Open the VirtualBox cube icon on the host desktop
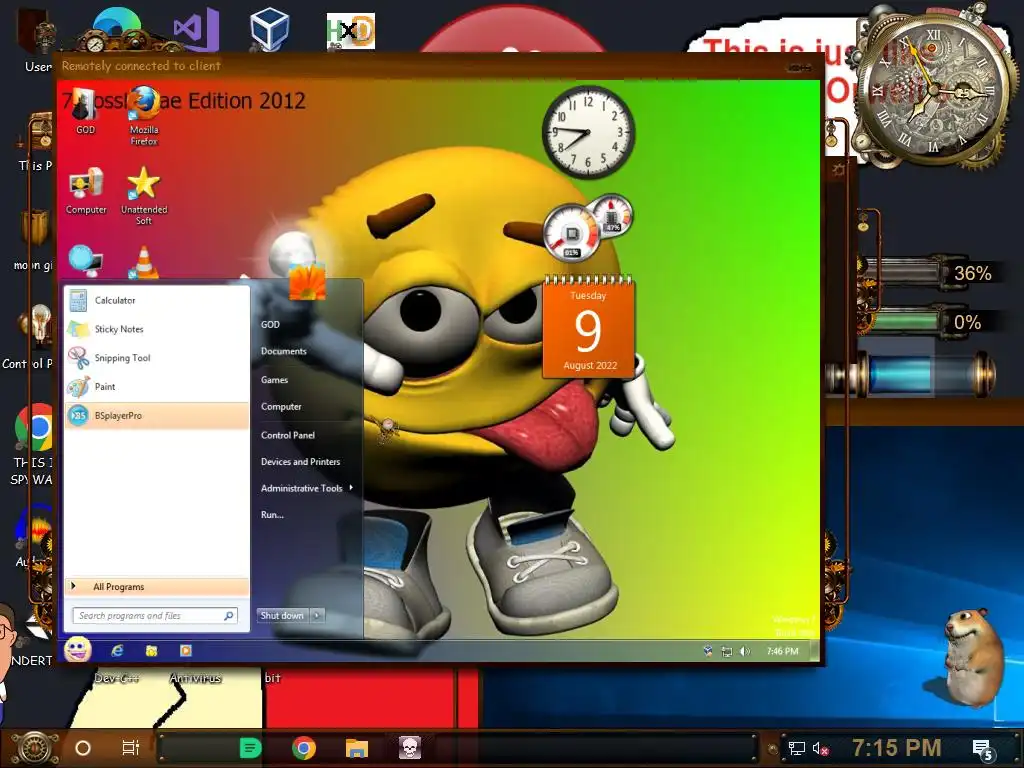The height and width of the screenshot is (768, 1024). [269, 29]
